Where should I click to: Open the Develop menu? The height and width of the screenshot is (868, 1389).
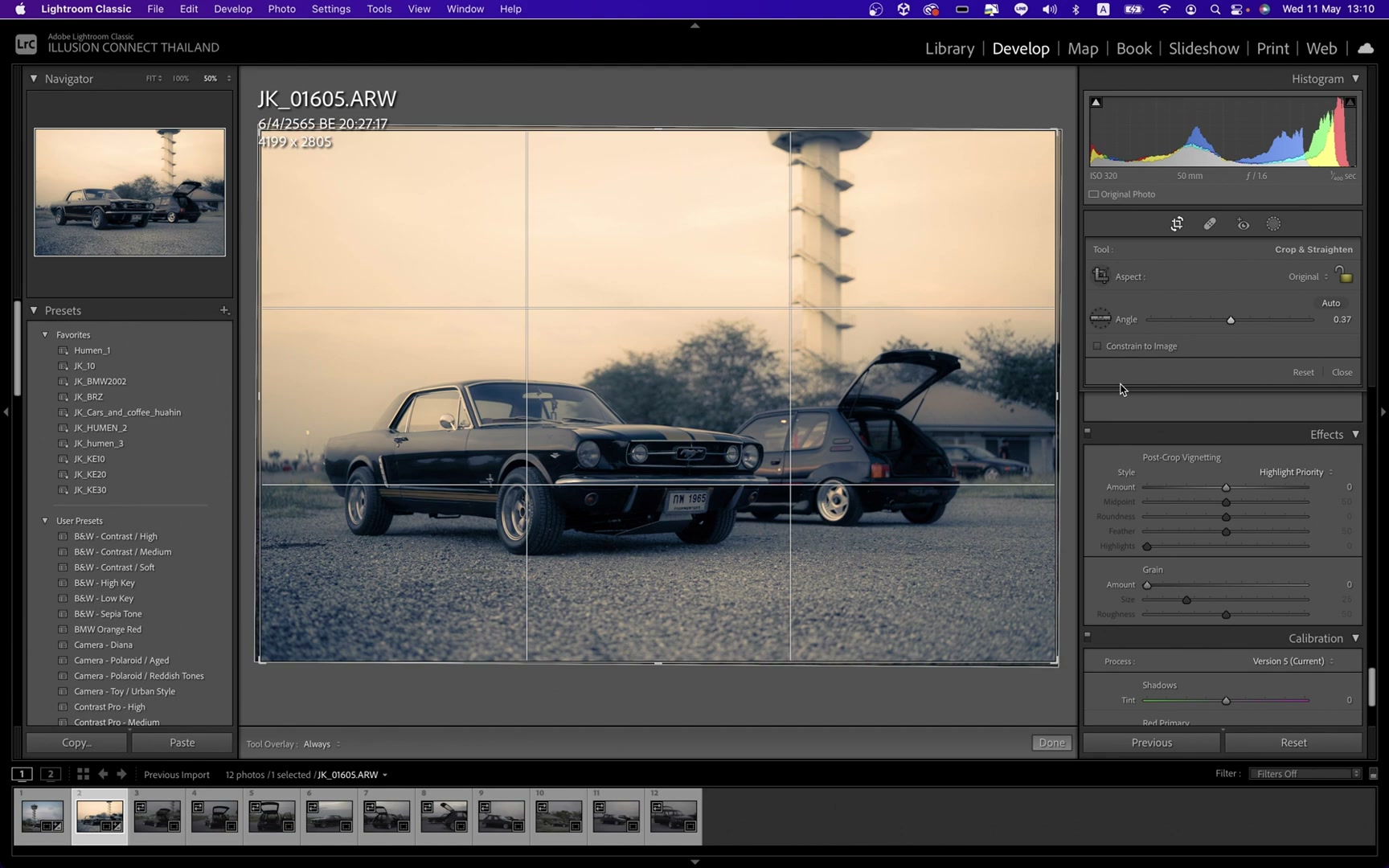pos(232,10)
